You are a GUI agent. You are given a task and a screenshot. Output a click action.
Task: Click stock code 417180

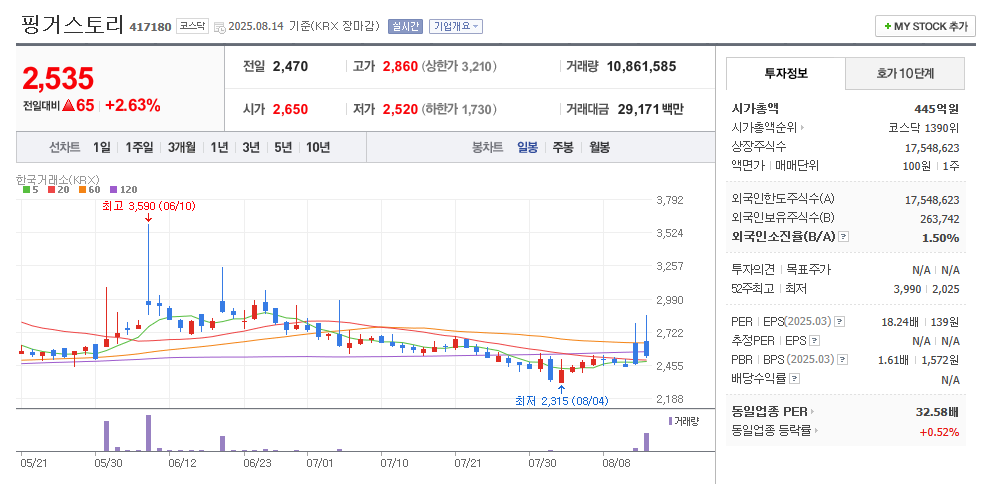[150, 26]
